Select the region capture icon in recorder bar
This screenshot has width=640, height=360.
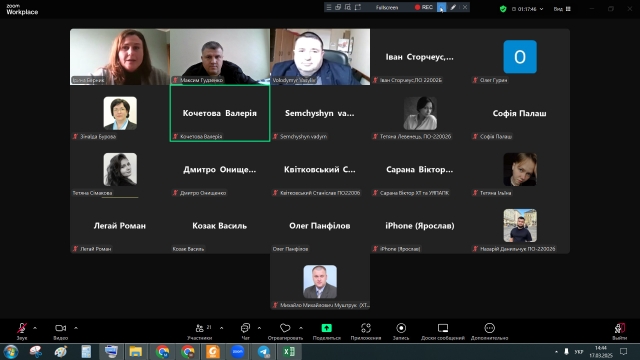pos(348,7)
